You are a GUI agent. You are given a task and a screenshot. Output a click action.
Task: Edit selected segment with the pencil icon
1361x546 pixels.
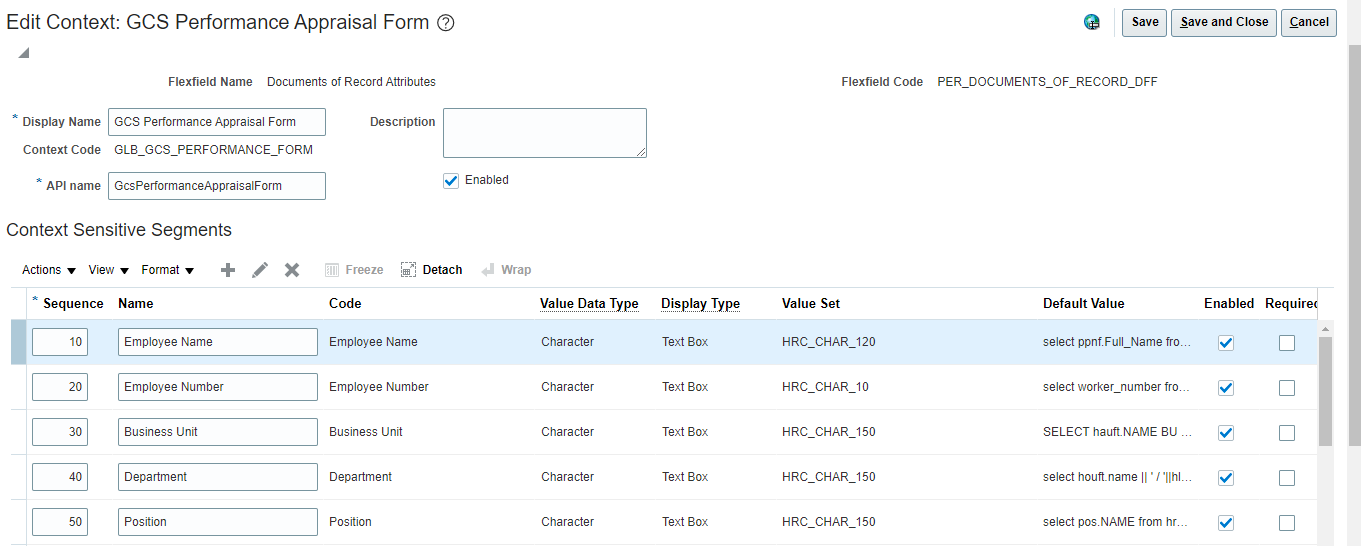click(260, 270)
